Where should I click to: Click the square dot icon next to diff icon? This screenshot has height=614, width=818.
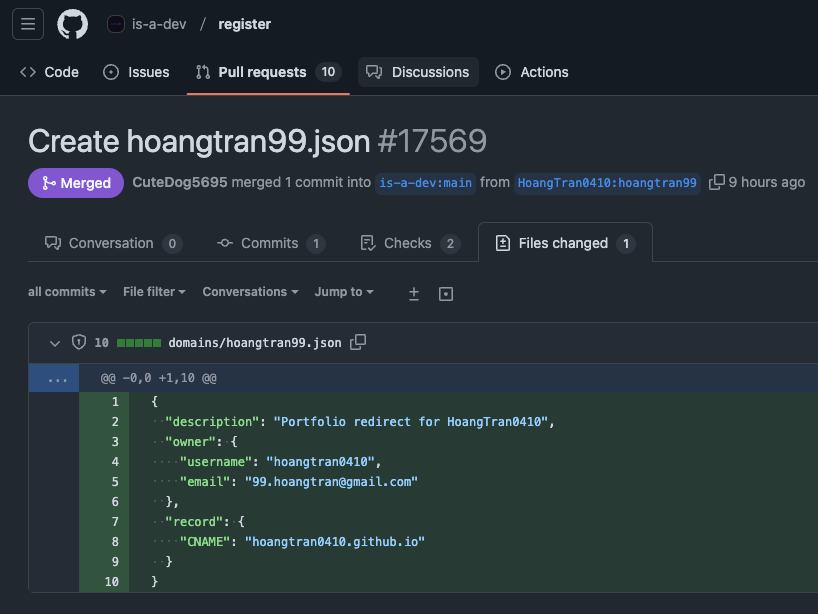click(446, 294)
